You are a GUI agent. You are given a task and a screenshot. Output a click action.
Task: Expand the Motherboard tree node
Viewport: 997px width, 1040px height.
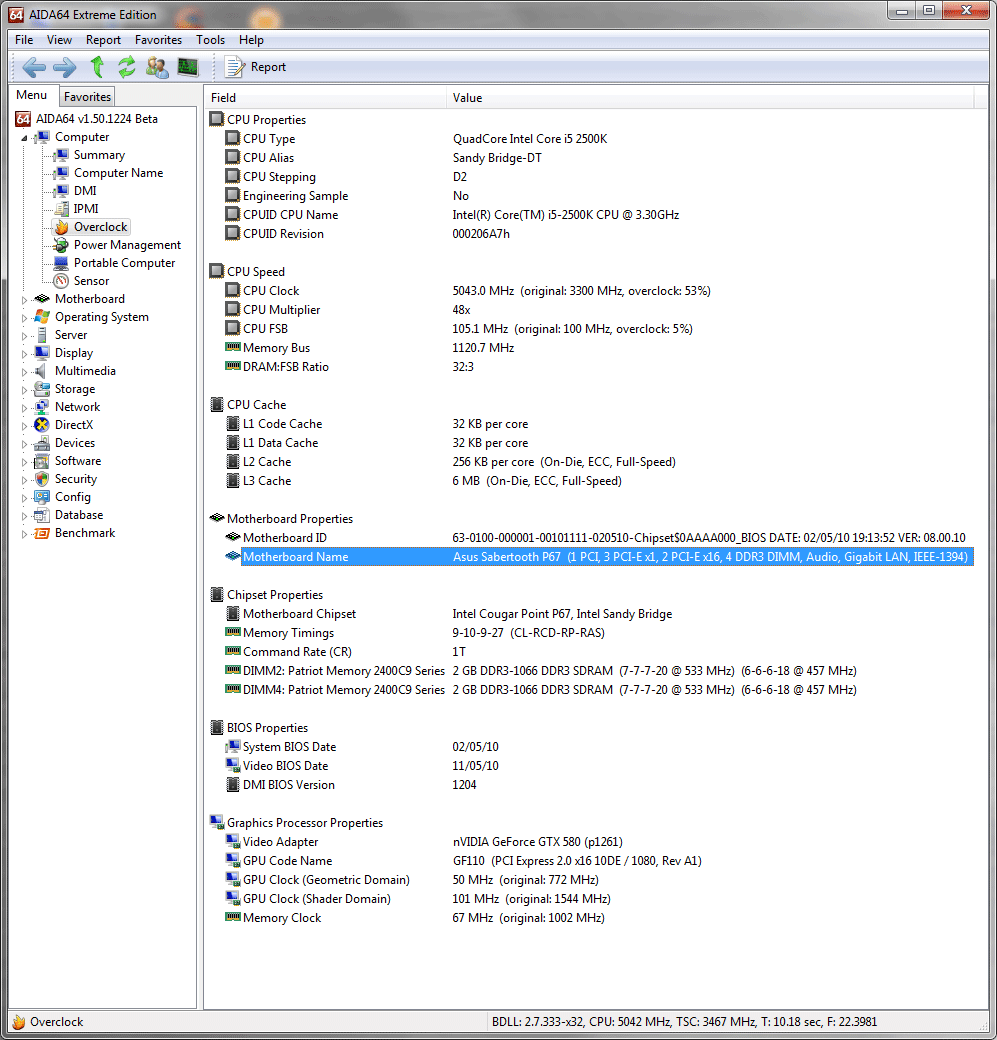25,300
